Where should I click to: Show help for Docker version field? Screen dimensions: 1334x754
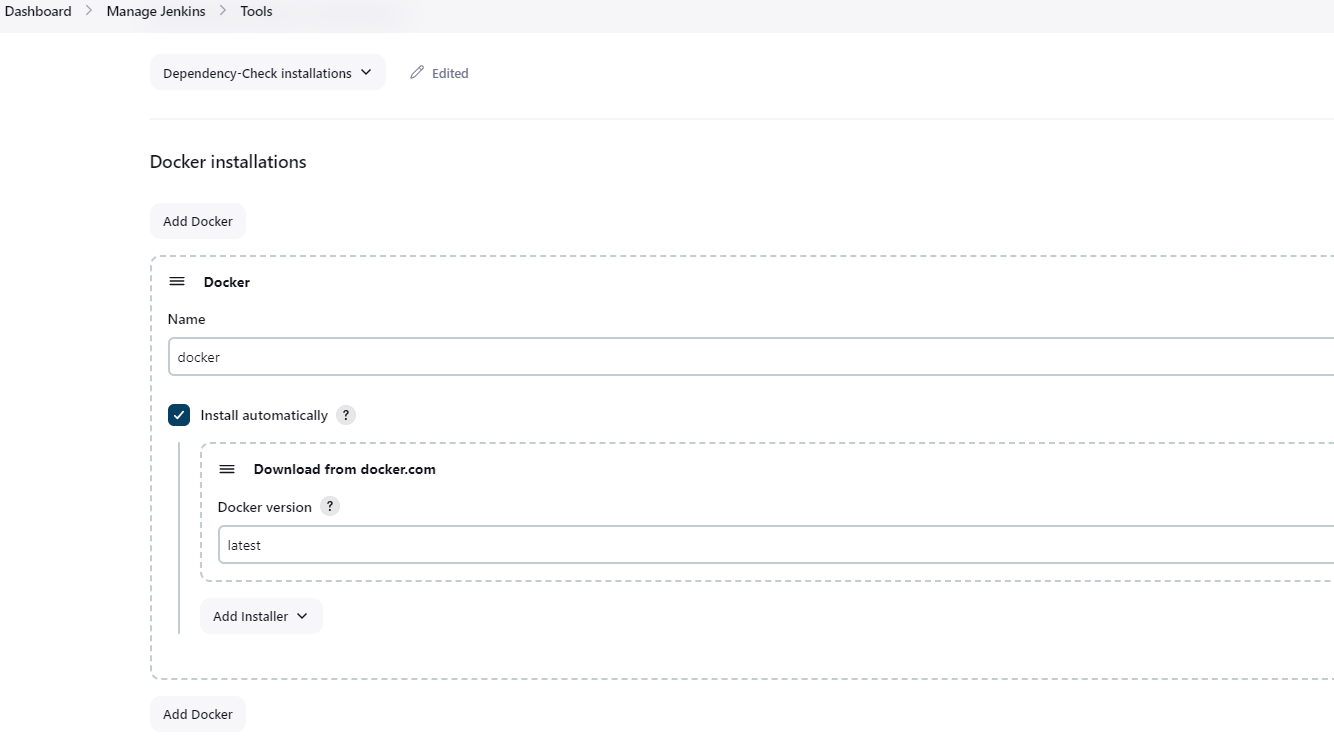(x=330, y=507)
